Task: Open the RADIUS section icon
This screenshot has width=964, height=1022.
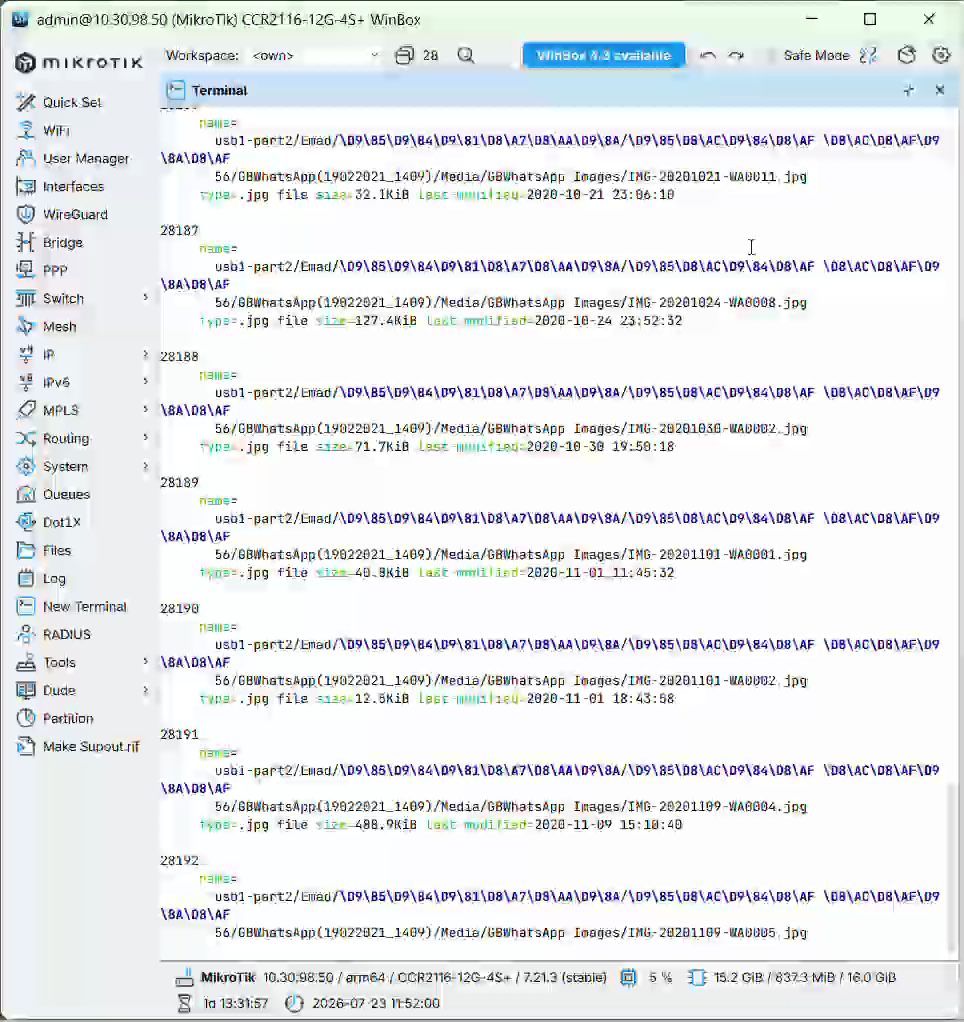Action: click(25, 634)
